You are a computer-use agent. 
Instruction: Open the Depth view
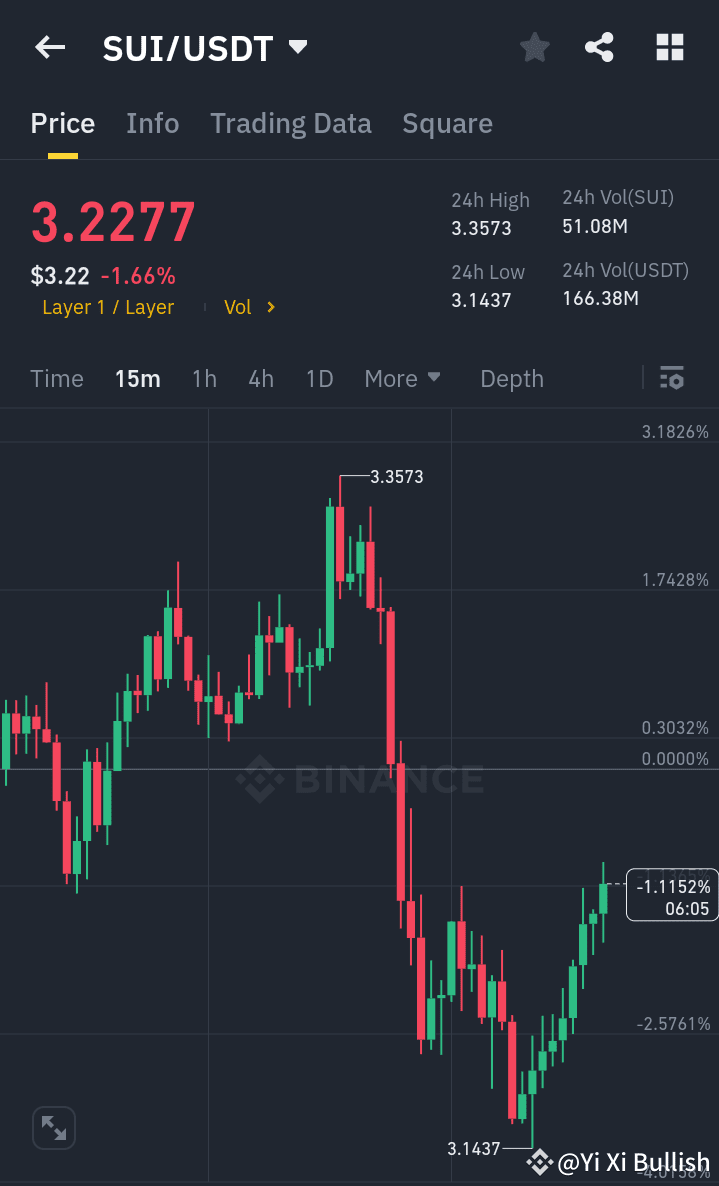[511, 378]
